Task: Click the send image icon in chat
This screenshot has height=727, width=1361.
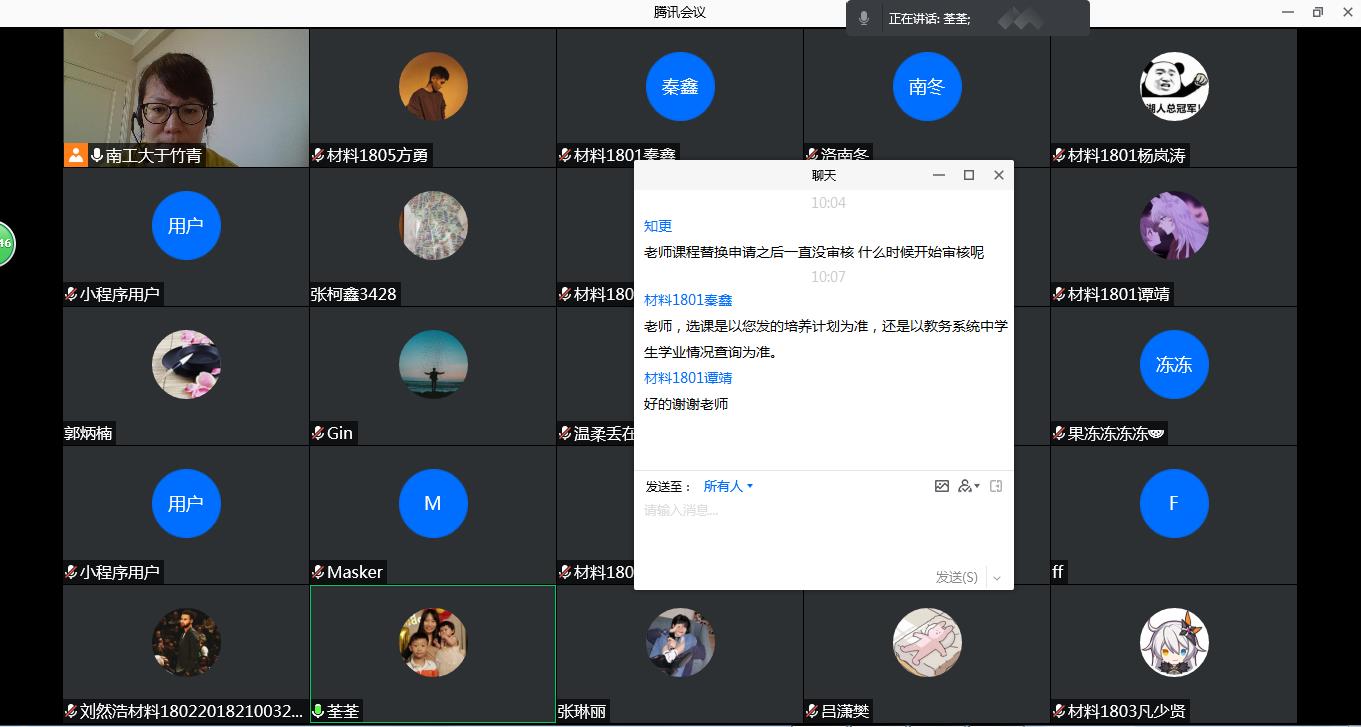Action: pos(941,486)
